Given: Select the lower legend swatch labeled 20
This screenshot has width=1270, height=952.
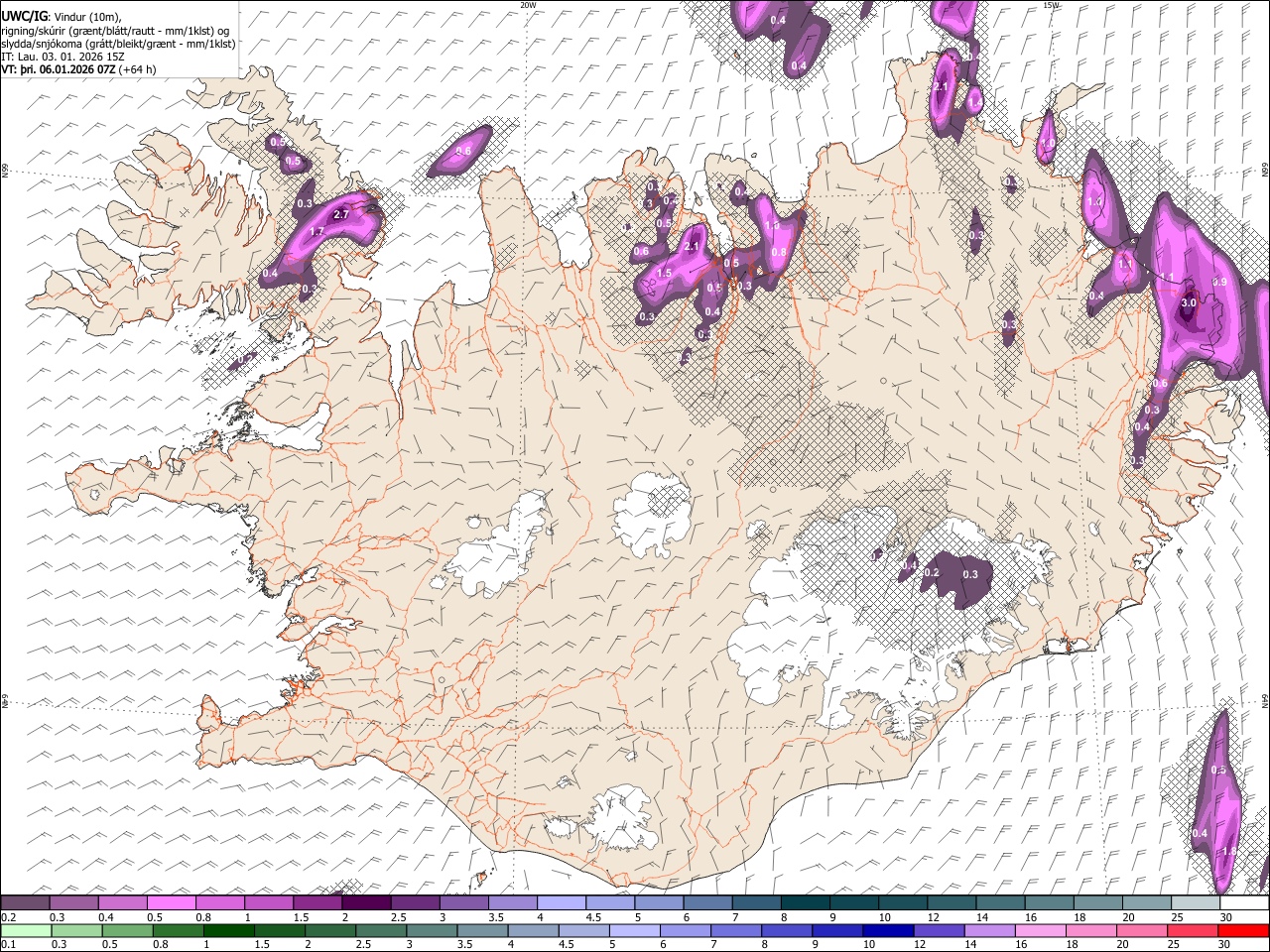Looking at the screenshot, I should [1142, 930].
